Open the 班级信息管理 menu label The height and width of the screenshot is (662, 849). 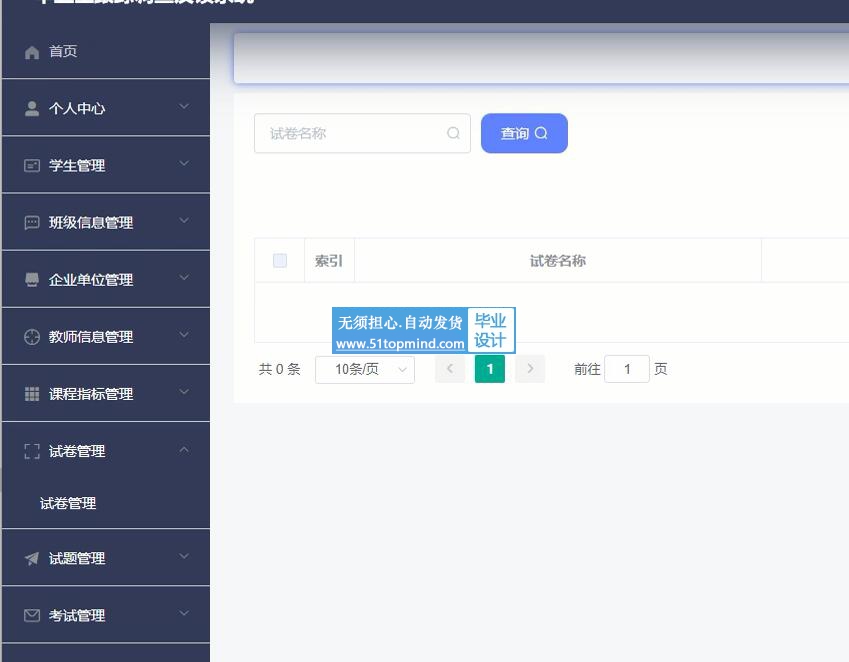click(91, 223)
